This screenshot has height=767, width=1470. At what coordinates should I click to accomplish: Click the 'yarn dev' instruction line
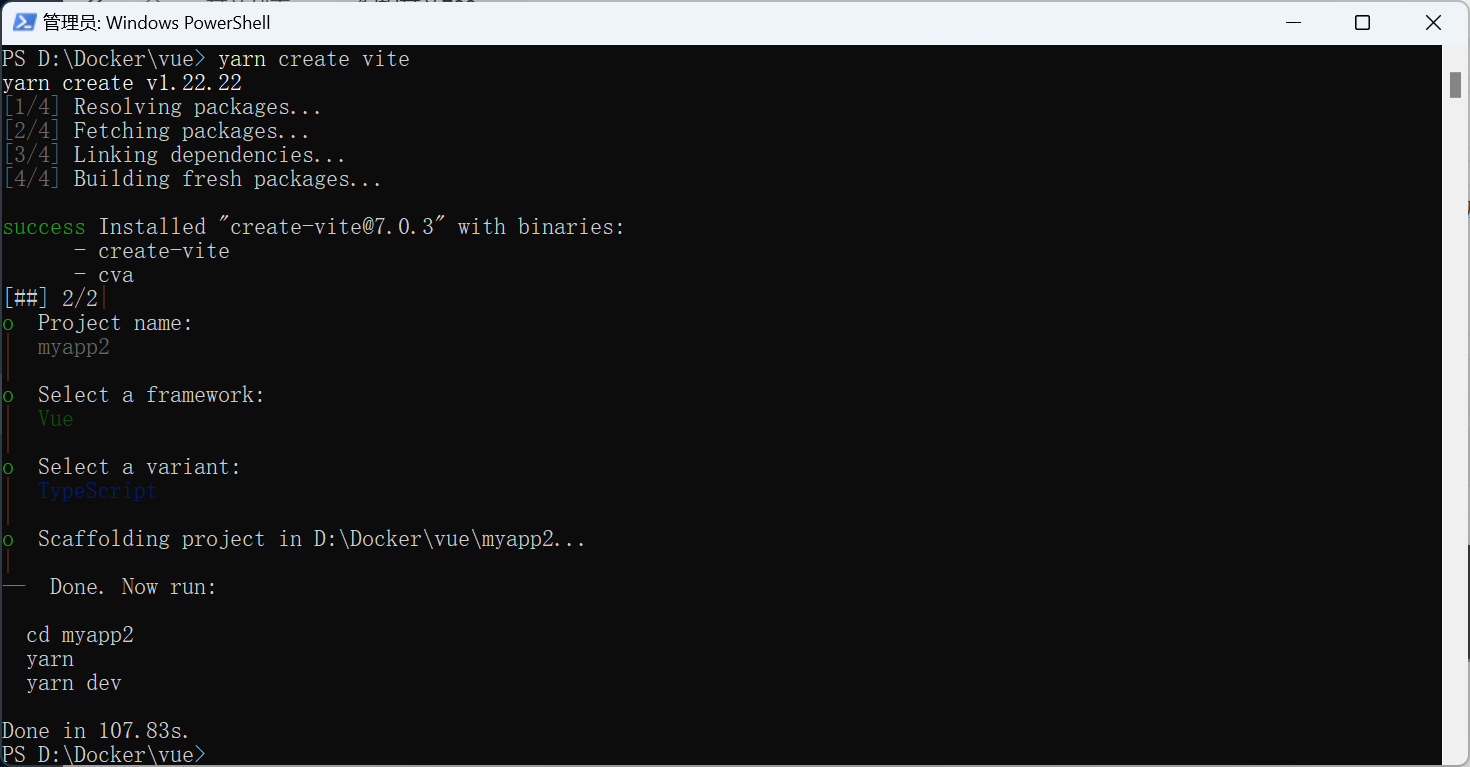pyautogui.click(x=74, y=683)
